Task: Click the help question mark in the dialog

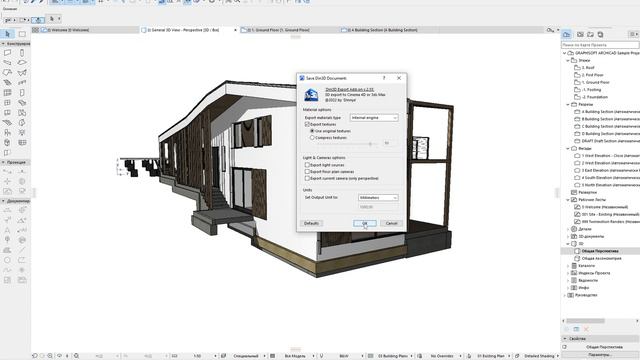Action: tap(384, 78)
